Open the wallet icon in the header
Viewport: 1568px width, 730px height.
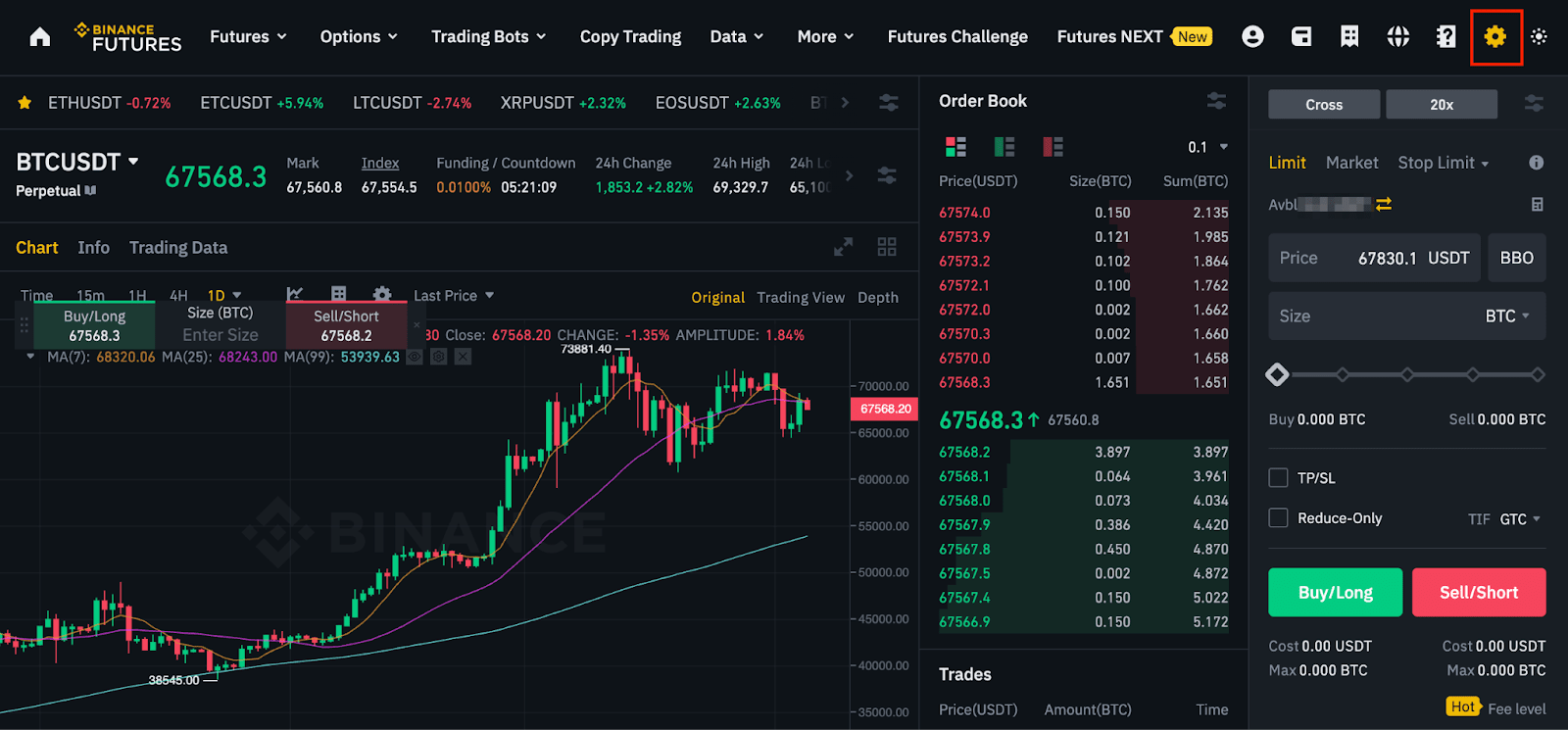tap(1301, 37)
